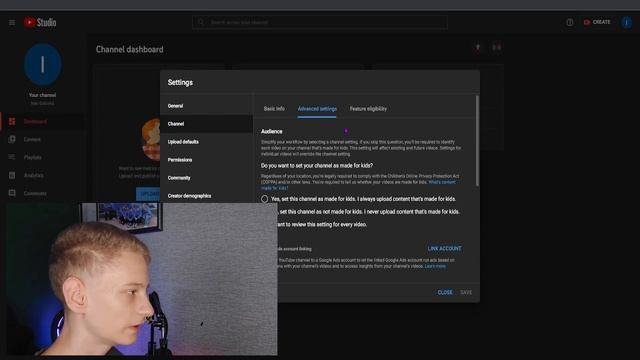Open Upload defaults in Settings

point(207,142)
